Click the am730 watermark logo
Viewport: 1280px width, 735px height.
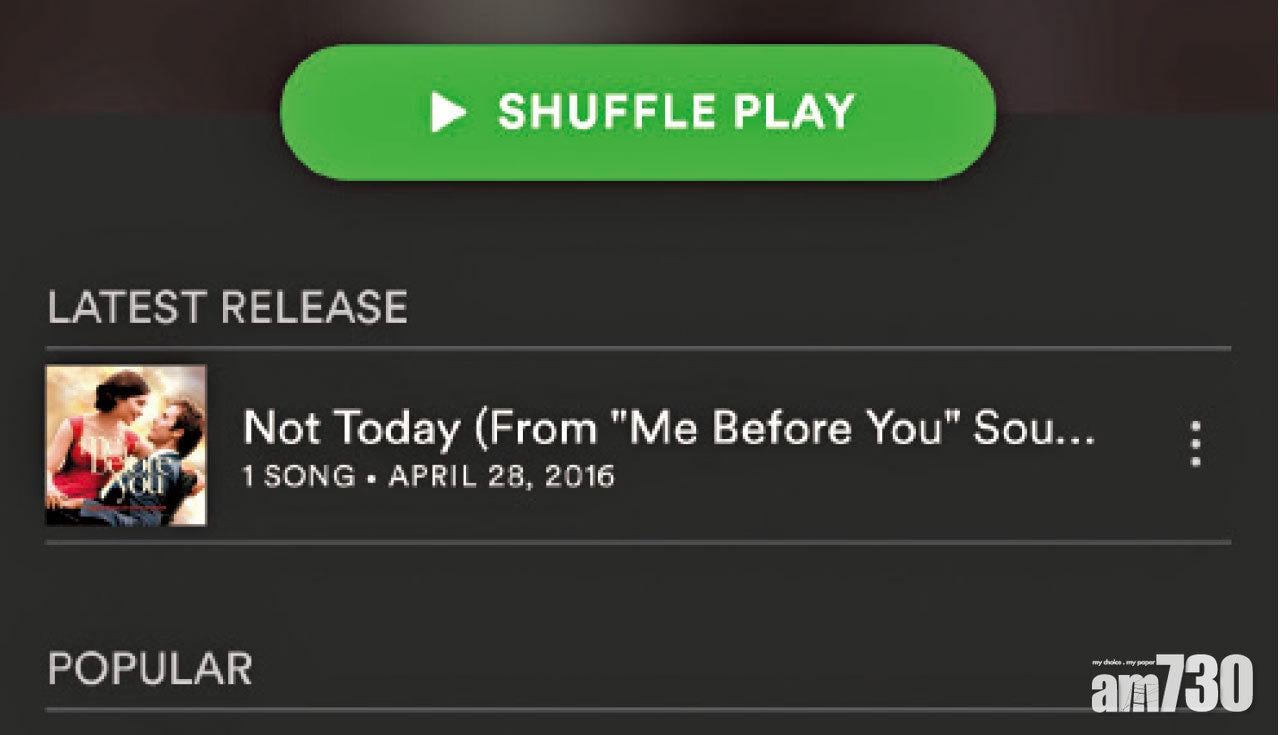[x=1171, y=685]
